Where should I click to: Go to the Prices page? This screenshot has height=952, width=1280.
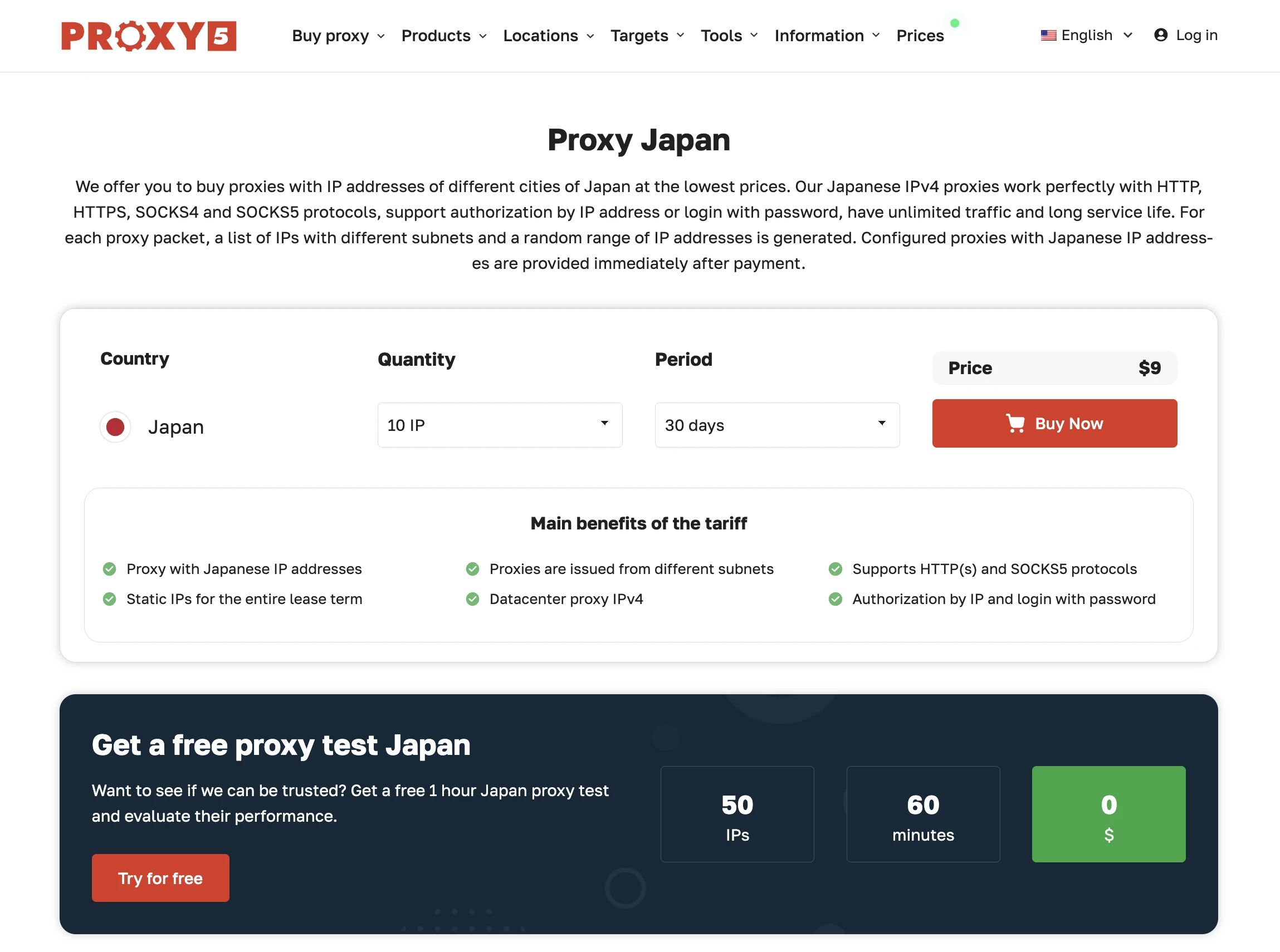pos(920,36)
